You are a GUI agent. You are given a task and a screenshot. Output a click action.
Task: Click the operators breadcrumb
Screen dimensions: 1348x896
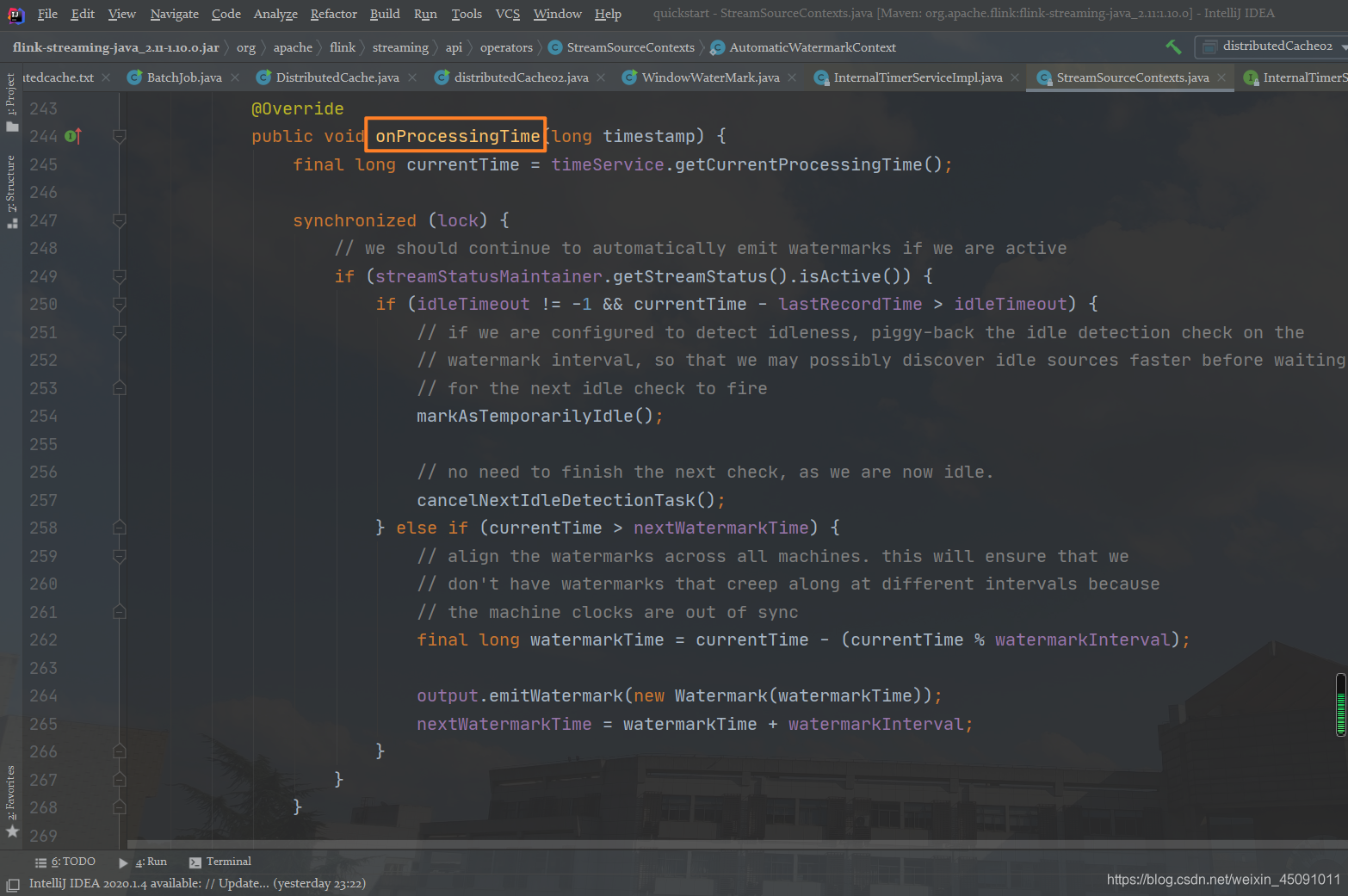(x=506, y=47)
